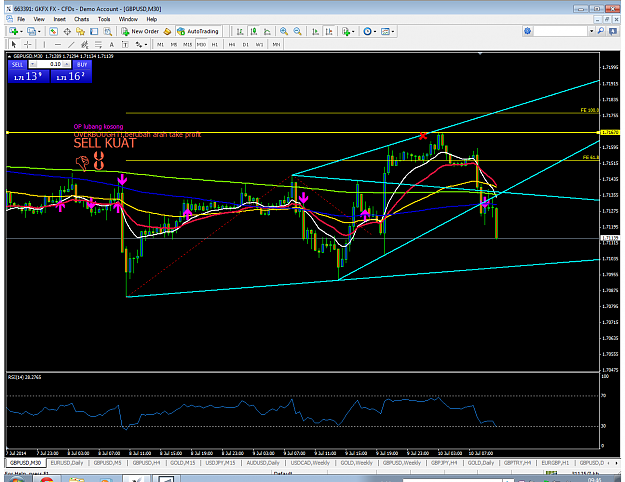625x482 pixels.
Task: Select the cursor arrow tool
Action: coord(14,44)
